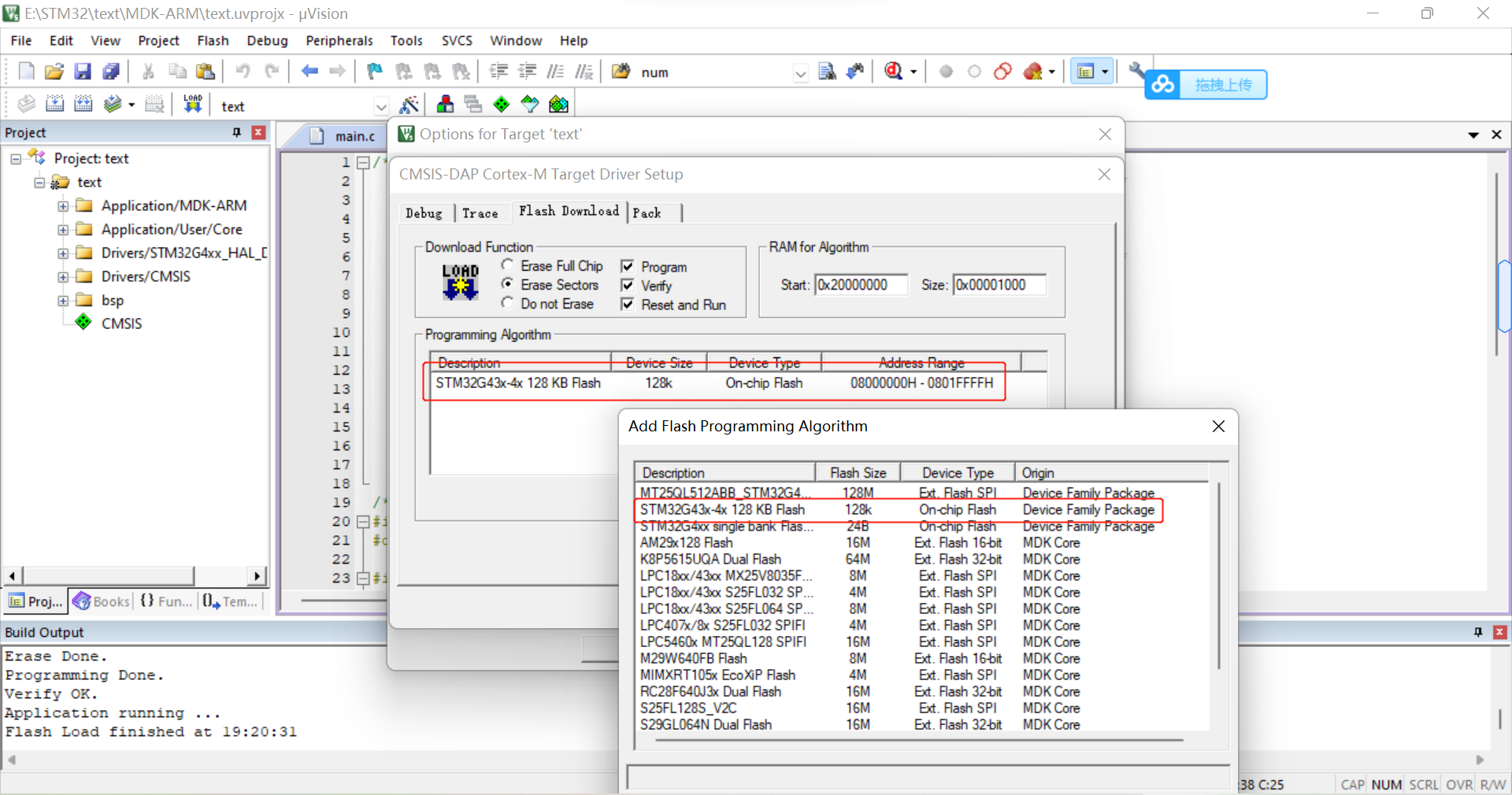Select Erase Full Chip radio button
Screen dimensions: 1512x795
(x=508, y=265)
